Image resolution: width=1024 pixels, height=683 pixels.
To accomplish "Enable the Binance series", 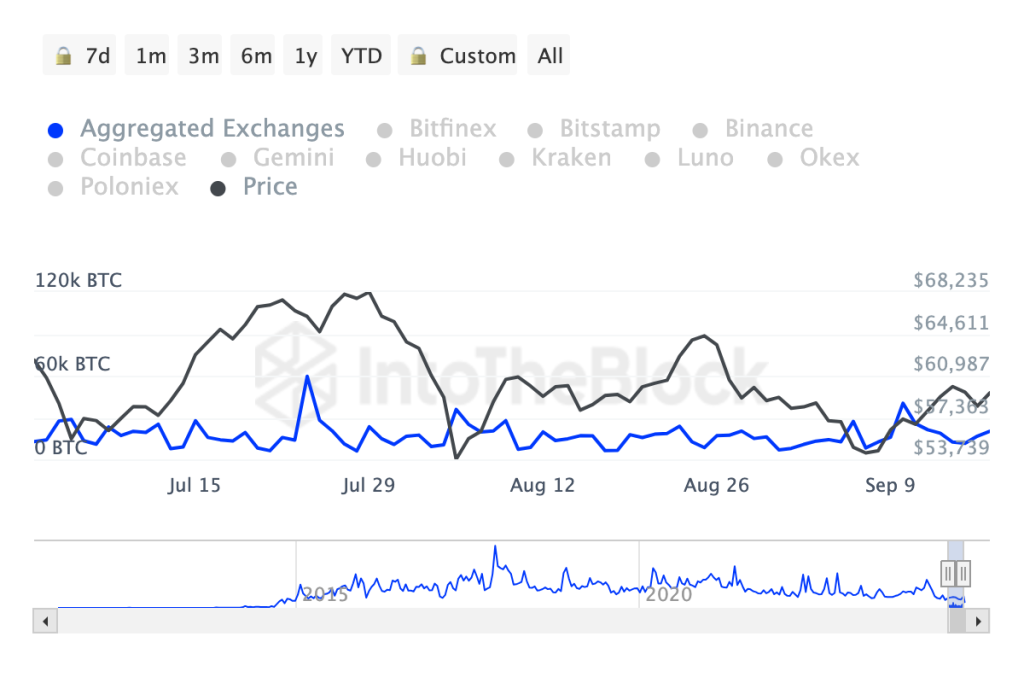I will [768, 129].
